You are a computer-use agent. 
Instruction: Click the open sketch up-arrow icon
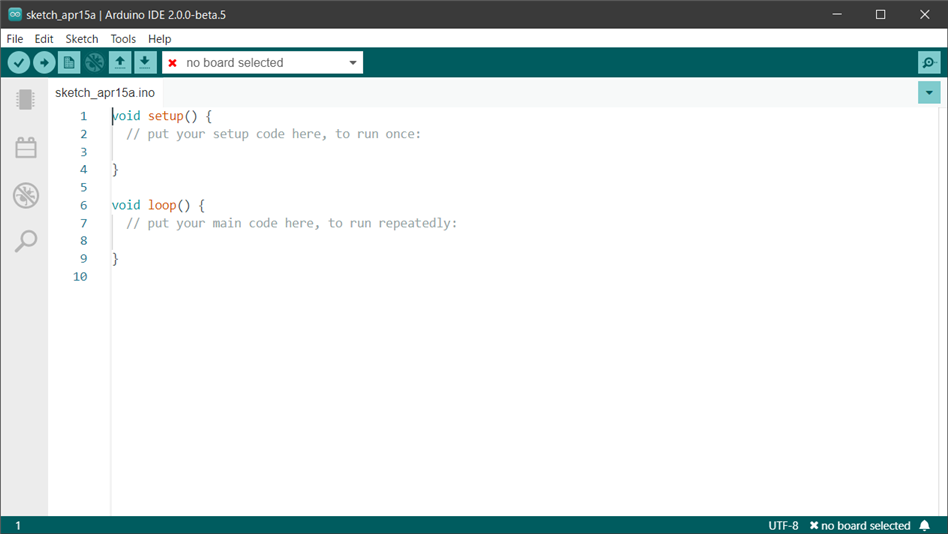[x=120, y=62]
